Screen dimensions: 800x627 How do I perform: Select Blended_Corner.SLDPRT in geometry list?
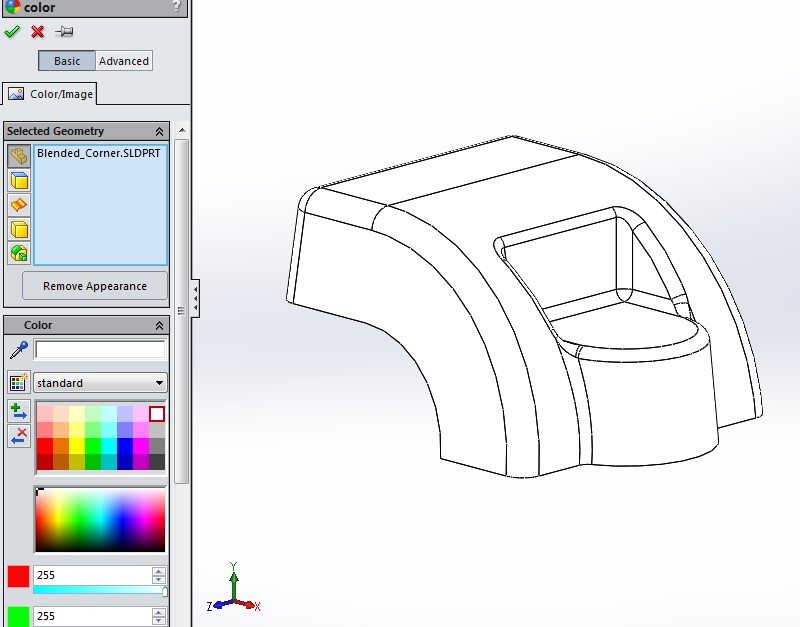(98, 154)
